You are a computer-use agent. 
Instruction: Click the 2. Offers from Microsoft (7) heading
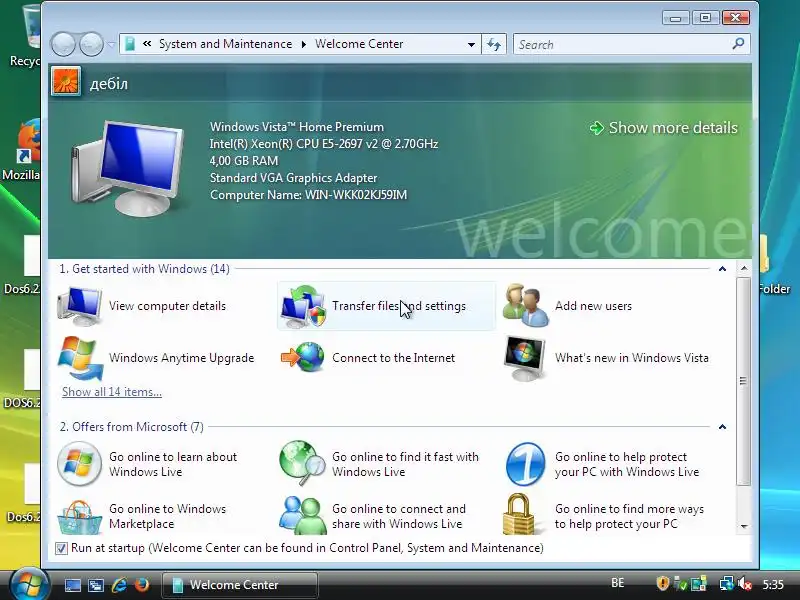click(x=132, y=427)
